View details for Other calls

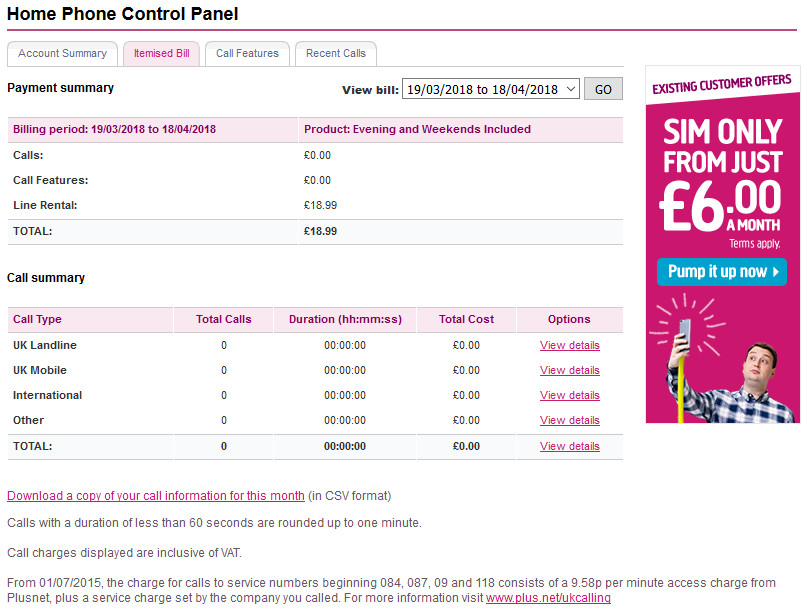[570, 421]
